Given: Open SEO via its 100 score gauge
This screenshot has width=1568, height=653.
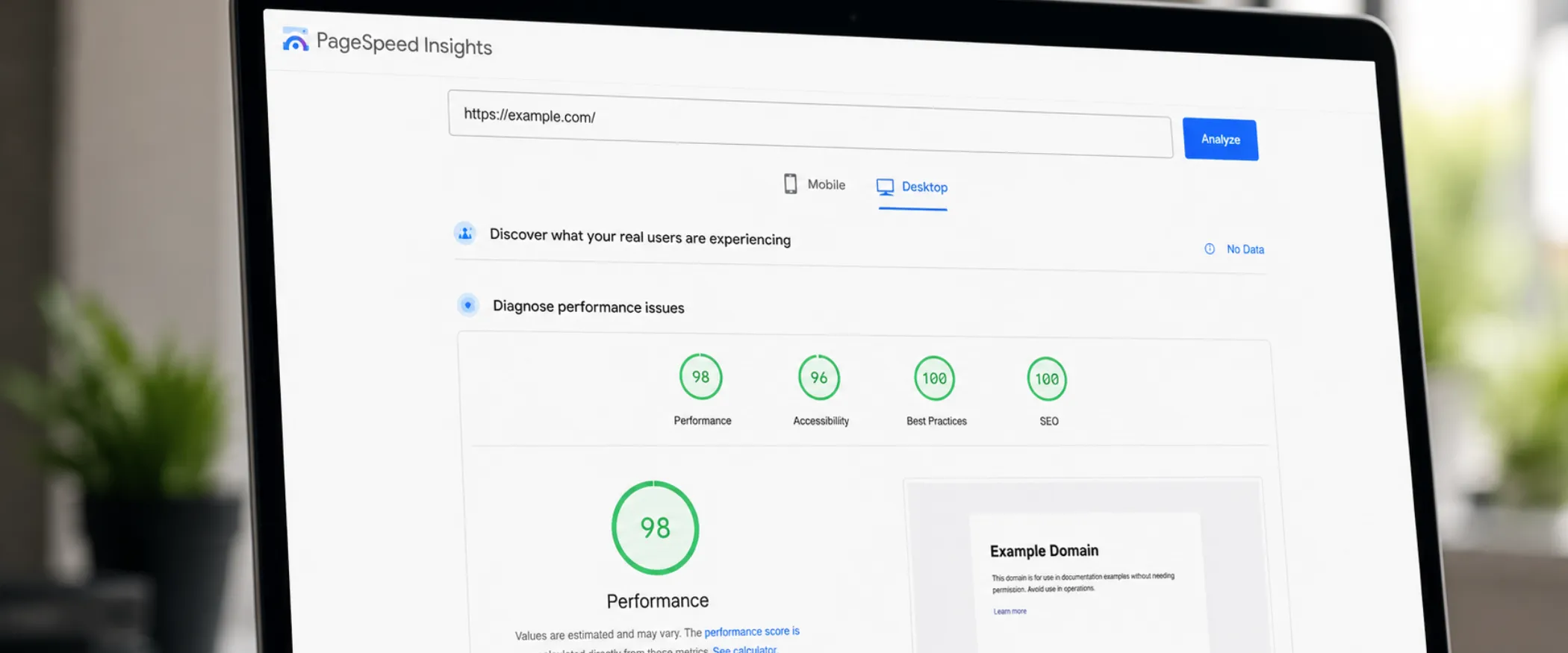Looking at the screenshot, I should [1047, 379].
